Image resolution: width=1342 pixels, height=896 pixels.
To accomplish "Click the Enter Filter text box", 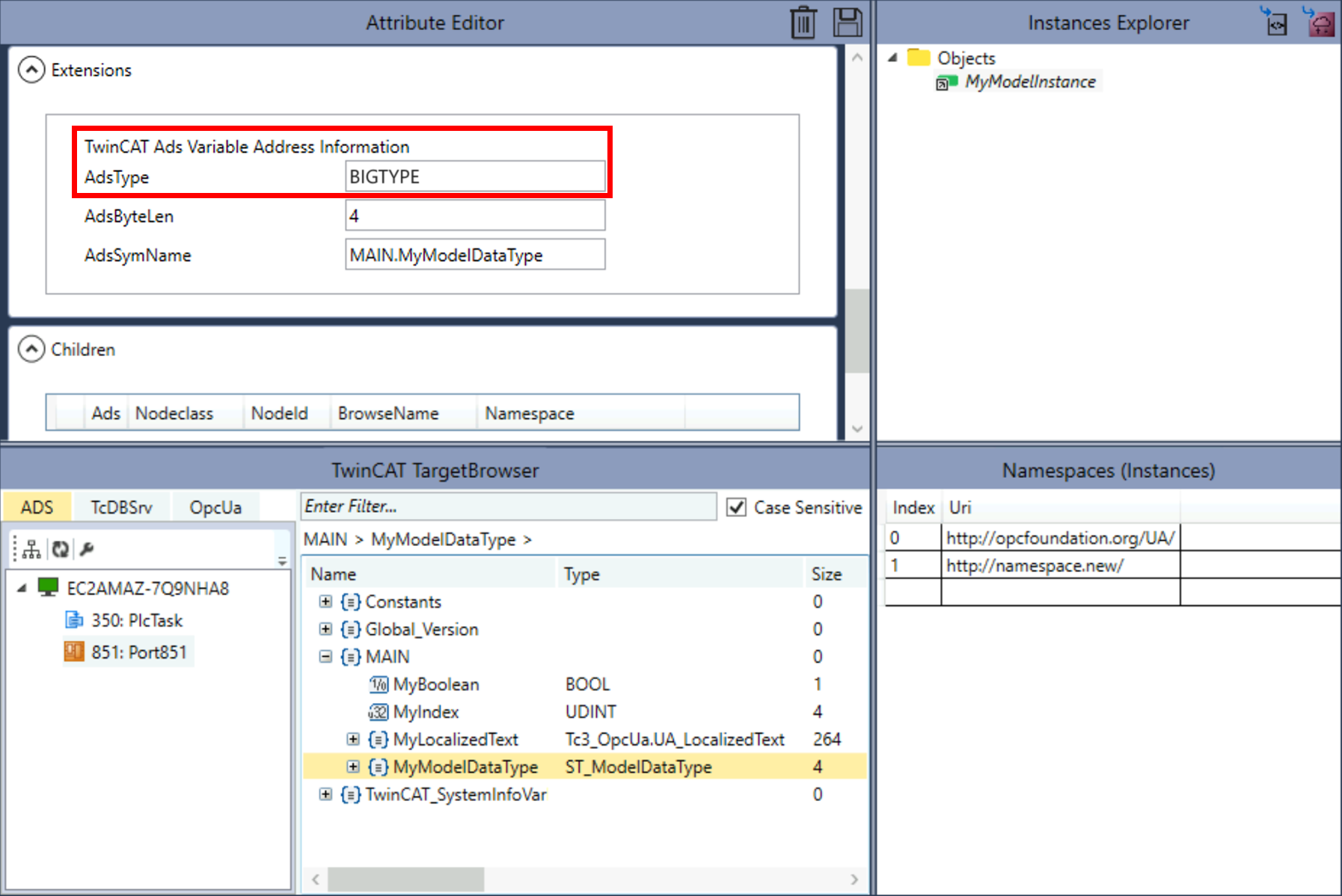I will pos(508,506).
